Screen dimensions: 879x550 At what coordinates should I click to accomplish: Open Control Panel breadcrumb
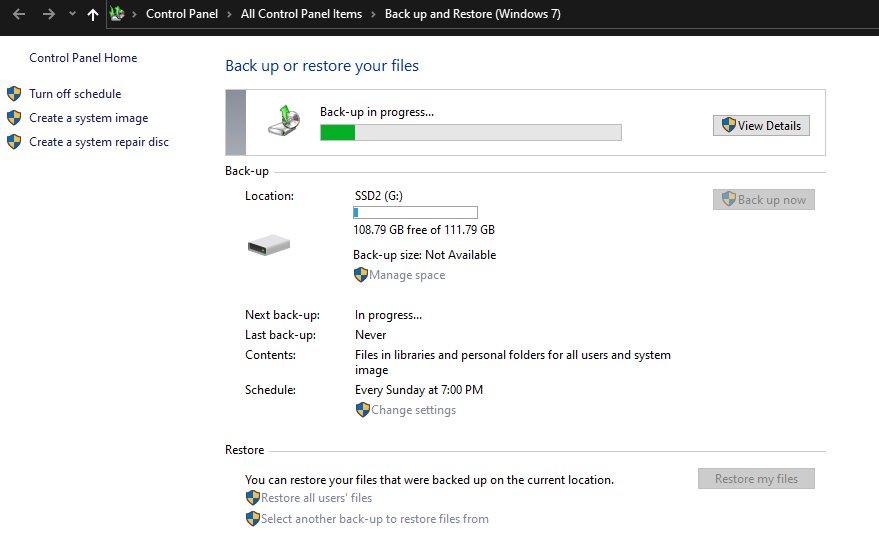[182, 14]
